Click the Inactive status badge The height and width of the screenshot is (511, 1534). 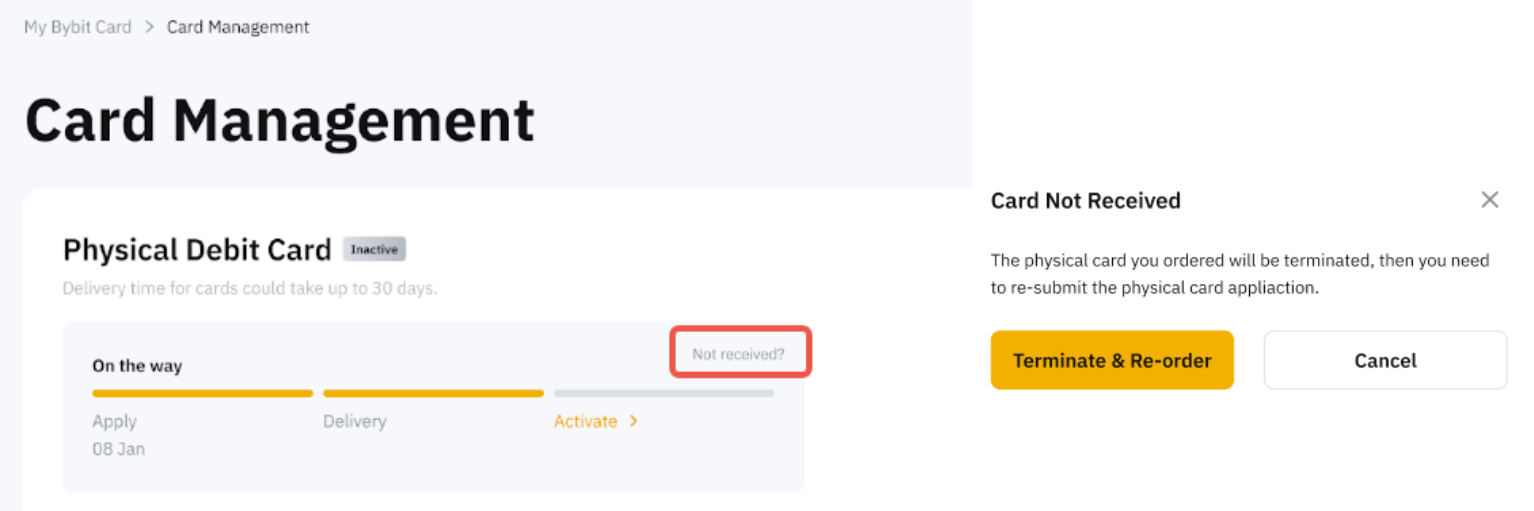click(374, 249)
